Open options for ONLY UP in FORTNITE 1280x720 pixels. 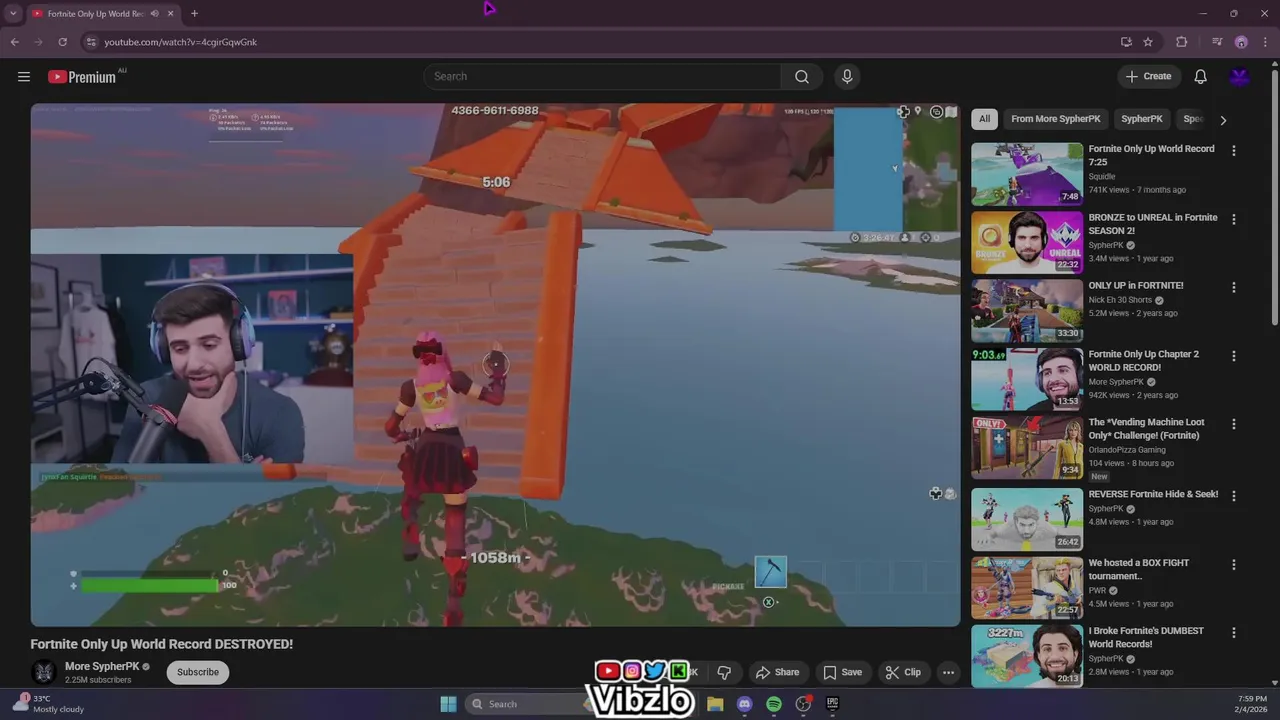tap(1233, 287)
